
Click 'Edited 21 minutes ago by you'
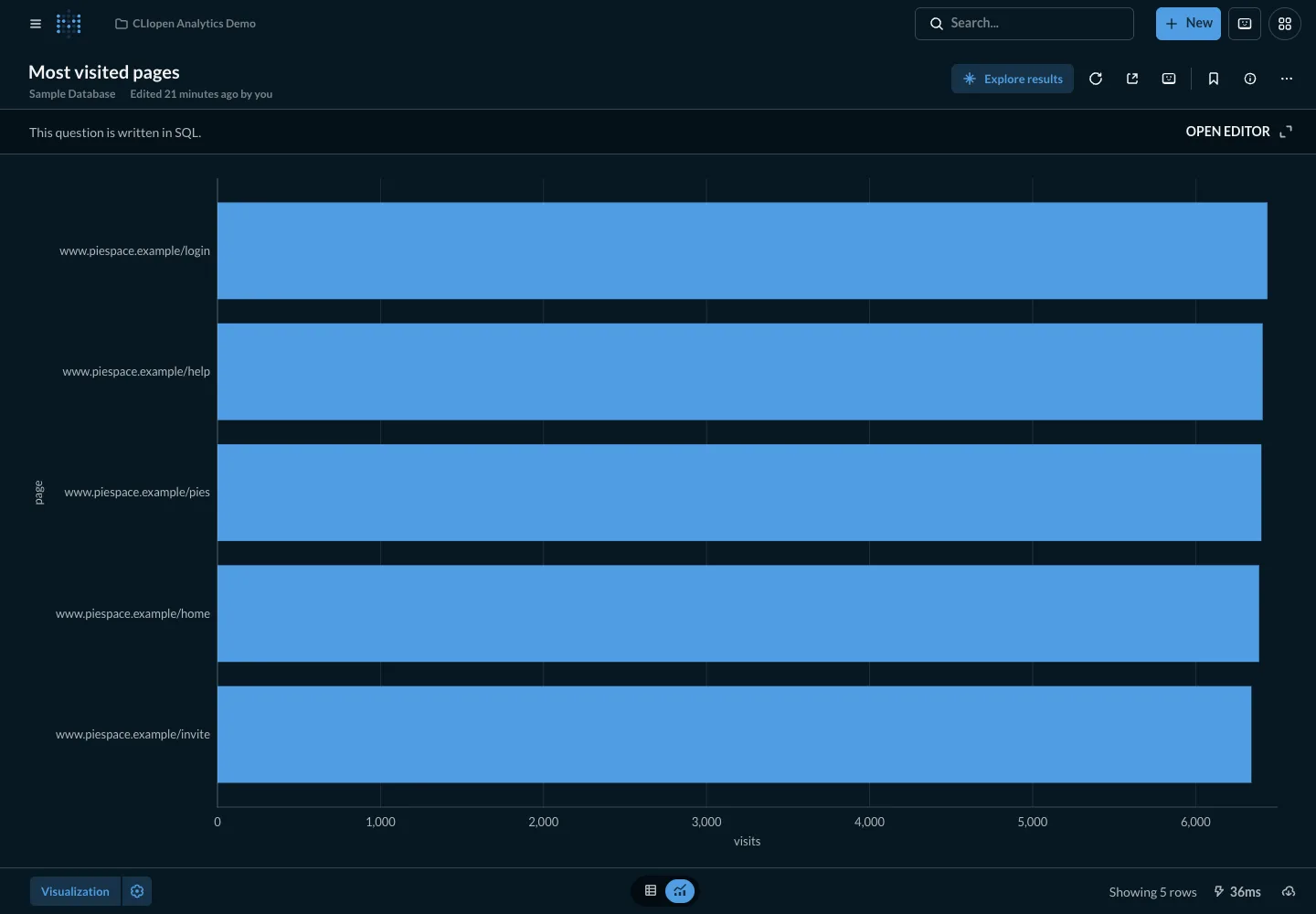tap(201, 94)
